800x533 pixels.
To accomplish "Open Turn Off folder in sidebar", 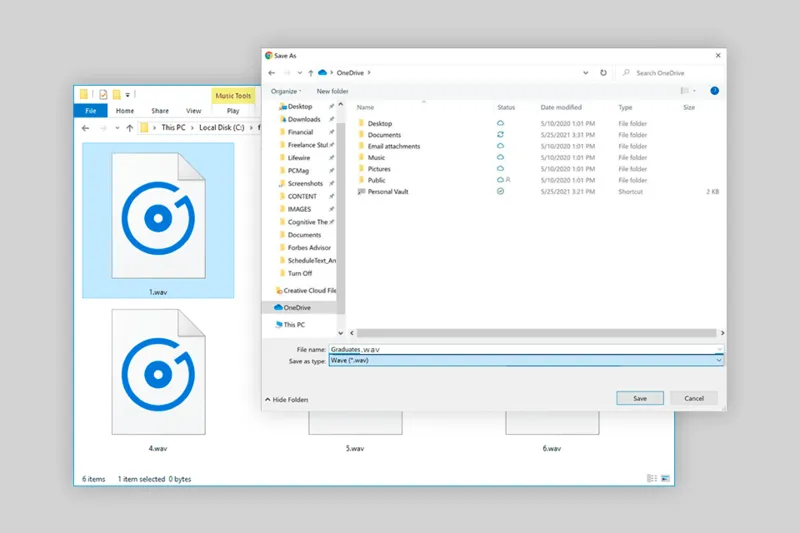I will point(299,273).
